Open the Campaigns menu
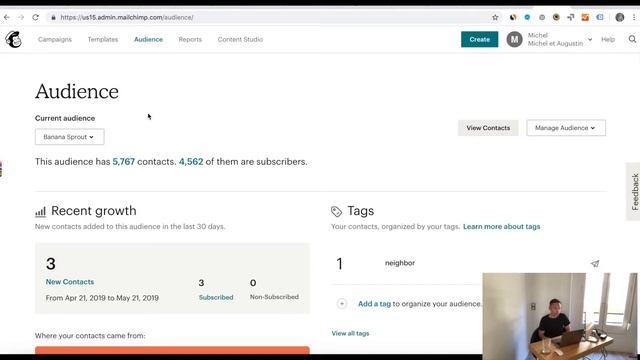 coord(55,39)
